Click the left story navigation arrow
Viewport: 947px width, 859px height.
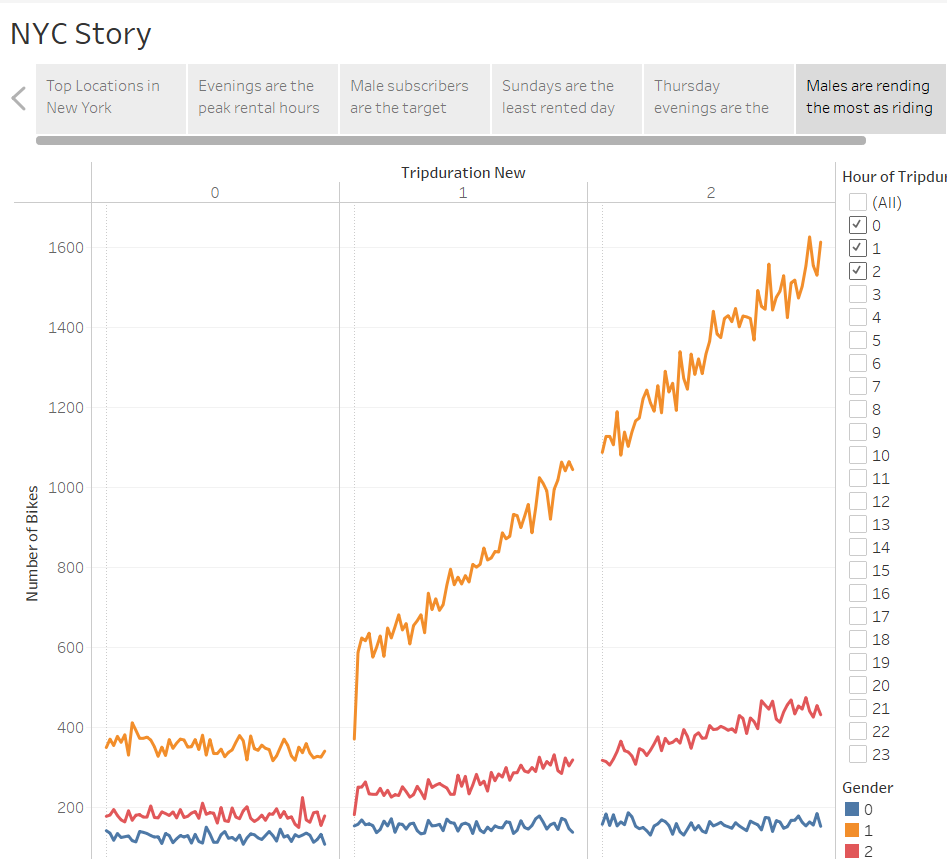tap(18, 98)
